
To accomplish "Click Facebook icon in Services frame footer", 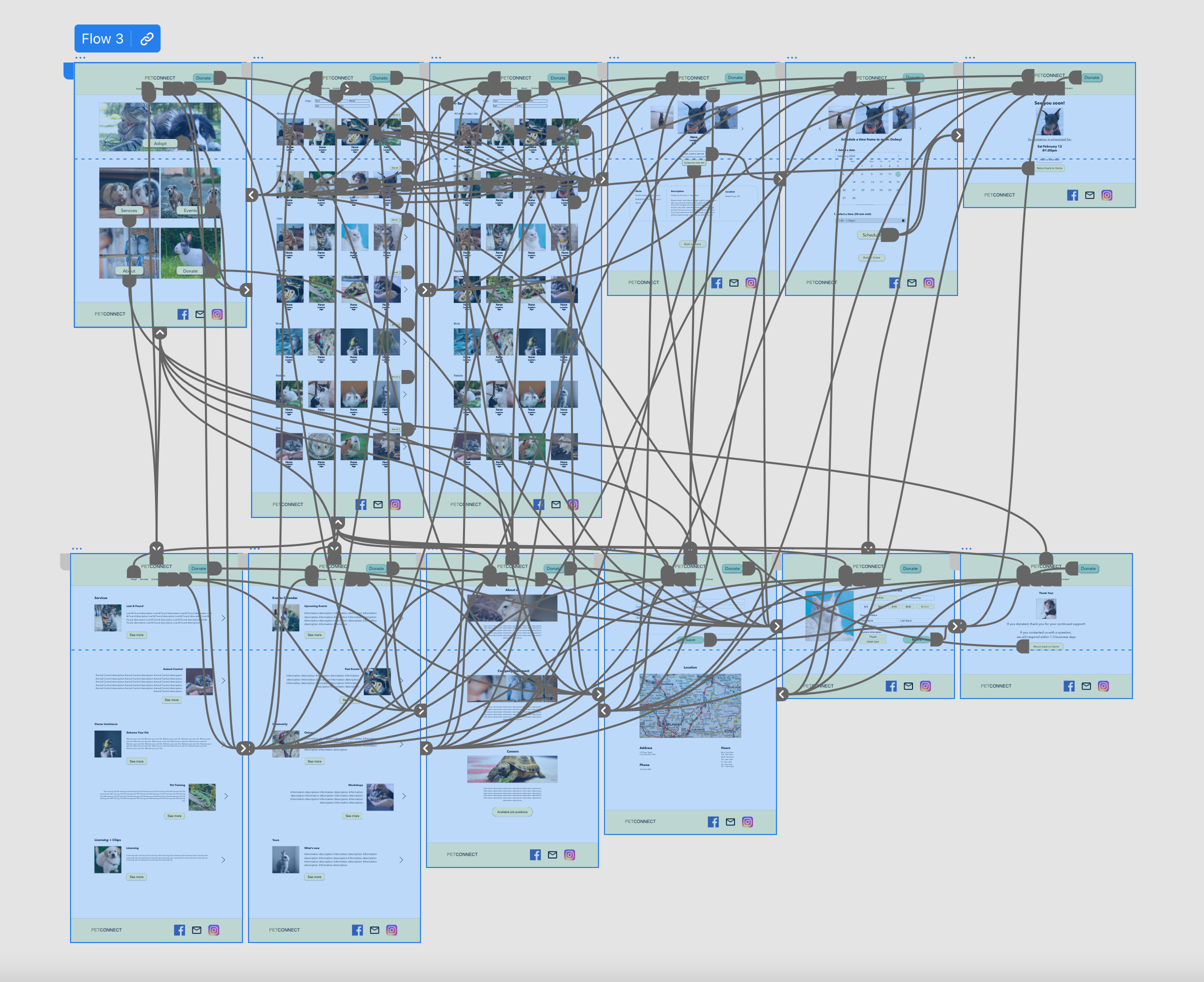I will 179,930.
